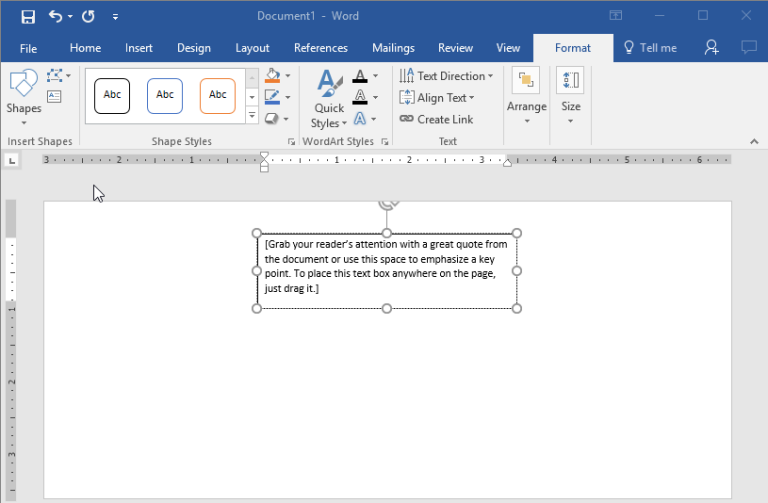Viewport: 768px width, 503px height.
Task: Click the Shape Fill paint bucket icon
Action: pyautogui.click(x=272, y=76)
